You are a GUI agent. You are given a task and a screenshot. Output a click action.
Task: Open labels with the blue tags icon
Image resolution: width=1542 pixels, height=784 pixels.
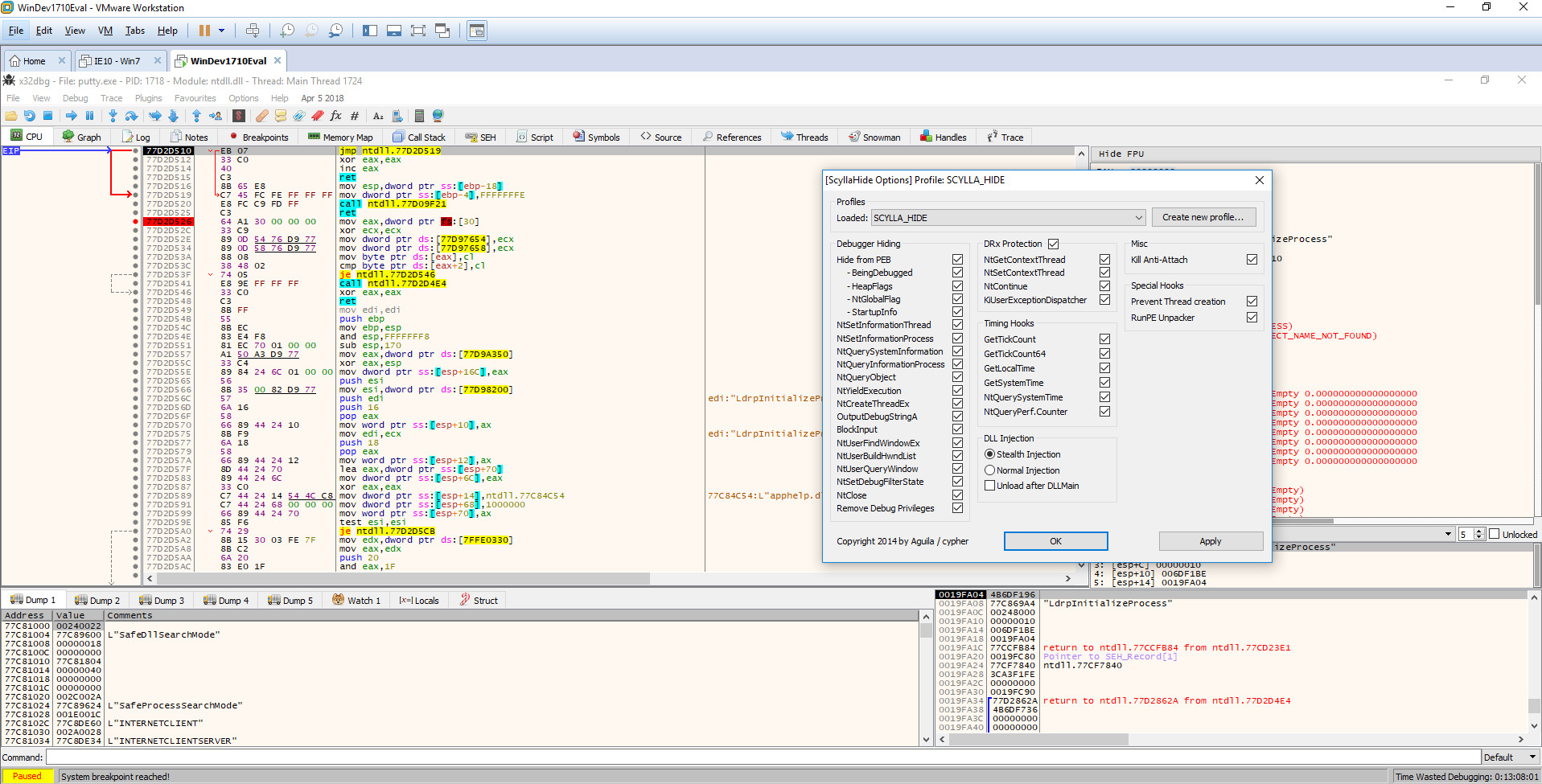pyautogui.click(x=299, y=116)
